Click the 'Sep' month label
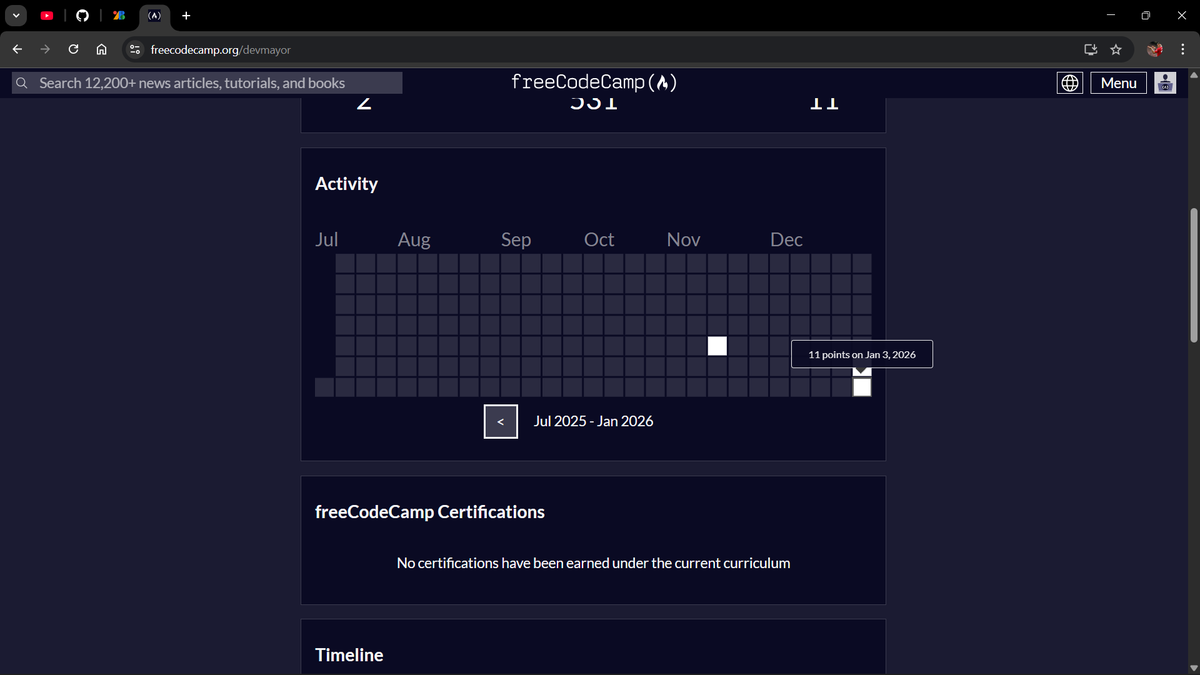The width and height of the screenshot is (1200, 675). pos(516,240)
